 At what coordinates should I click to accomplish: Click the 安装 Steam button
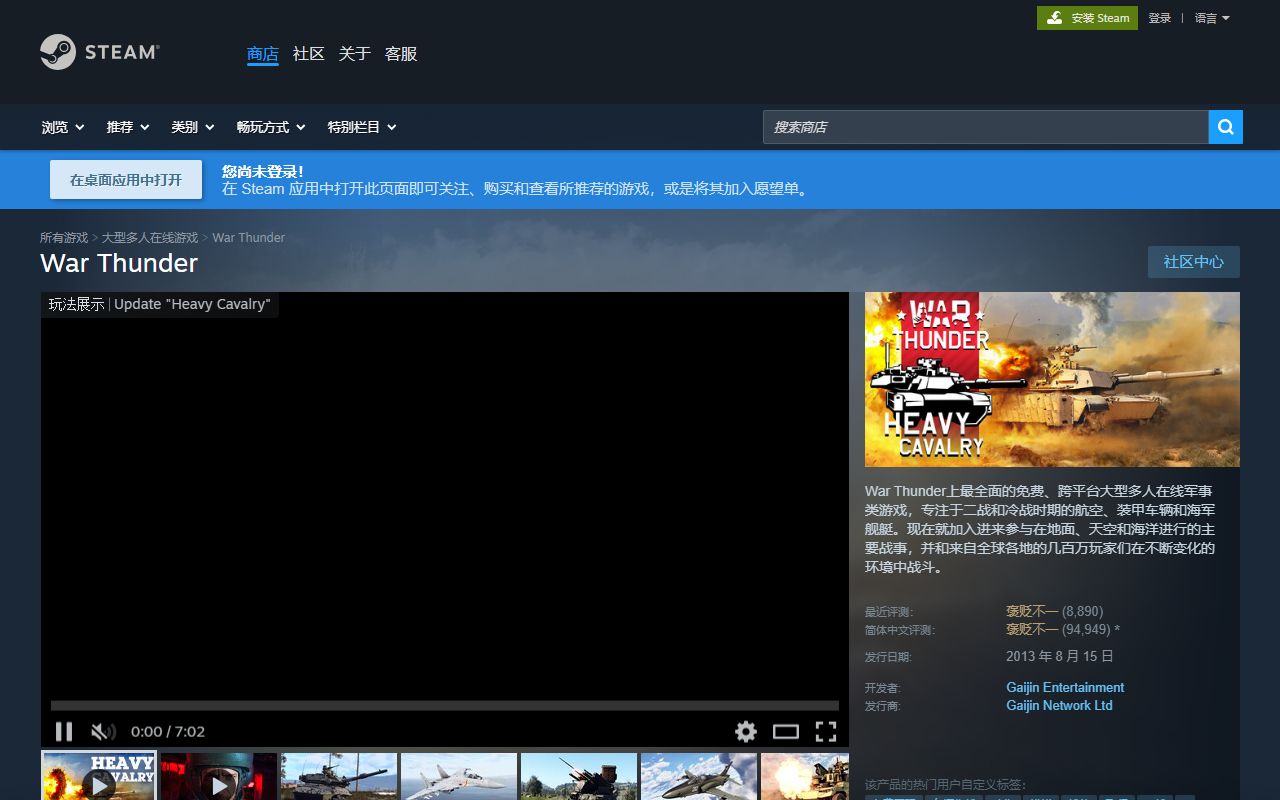[x=1087, y=18]
